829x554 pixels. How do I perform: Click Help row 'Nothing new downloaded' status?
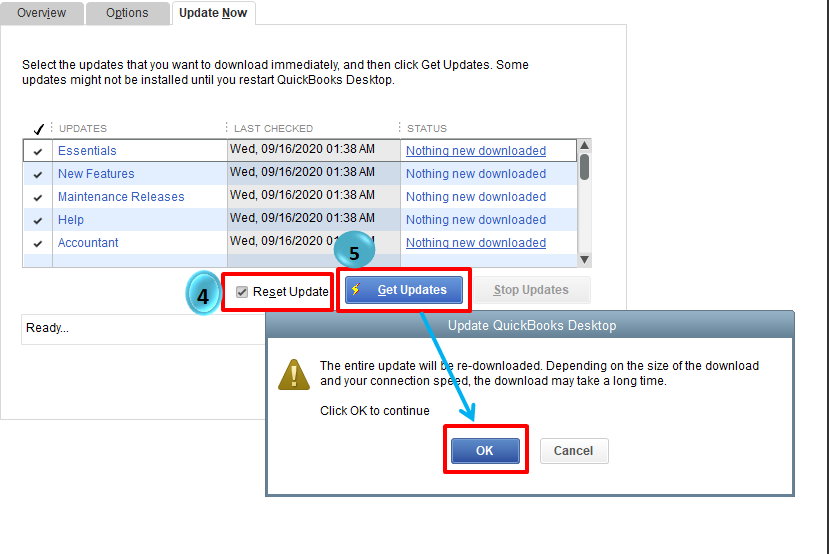tap(476, 219)
